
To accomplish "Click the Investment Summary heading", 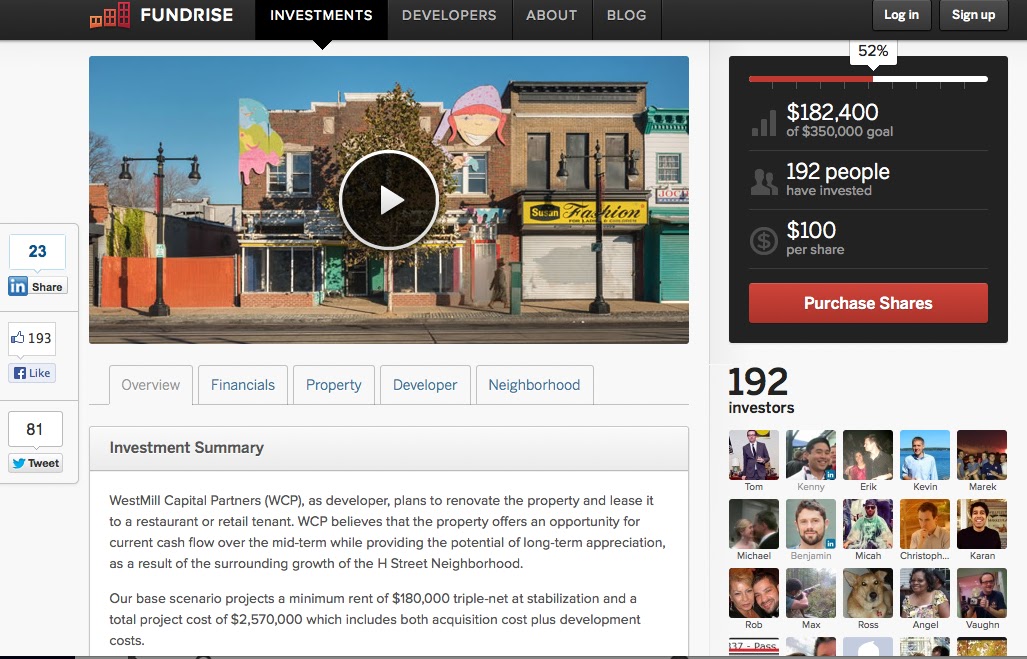I will (187, 447).
